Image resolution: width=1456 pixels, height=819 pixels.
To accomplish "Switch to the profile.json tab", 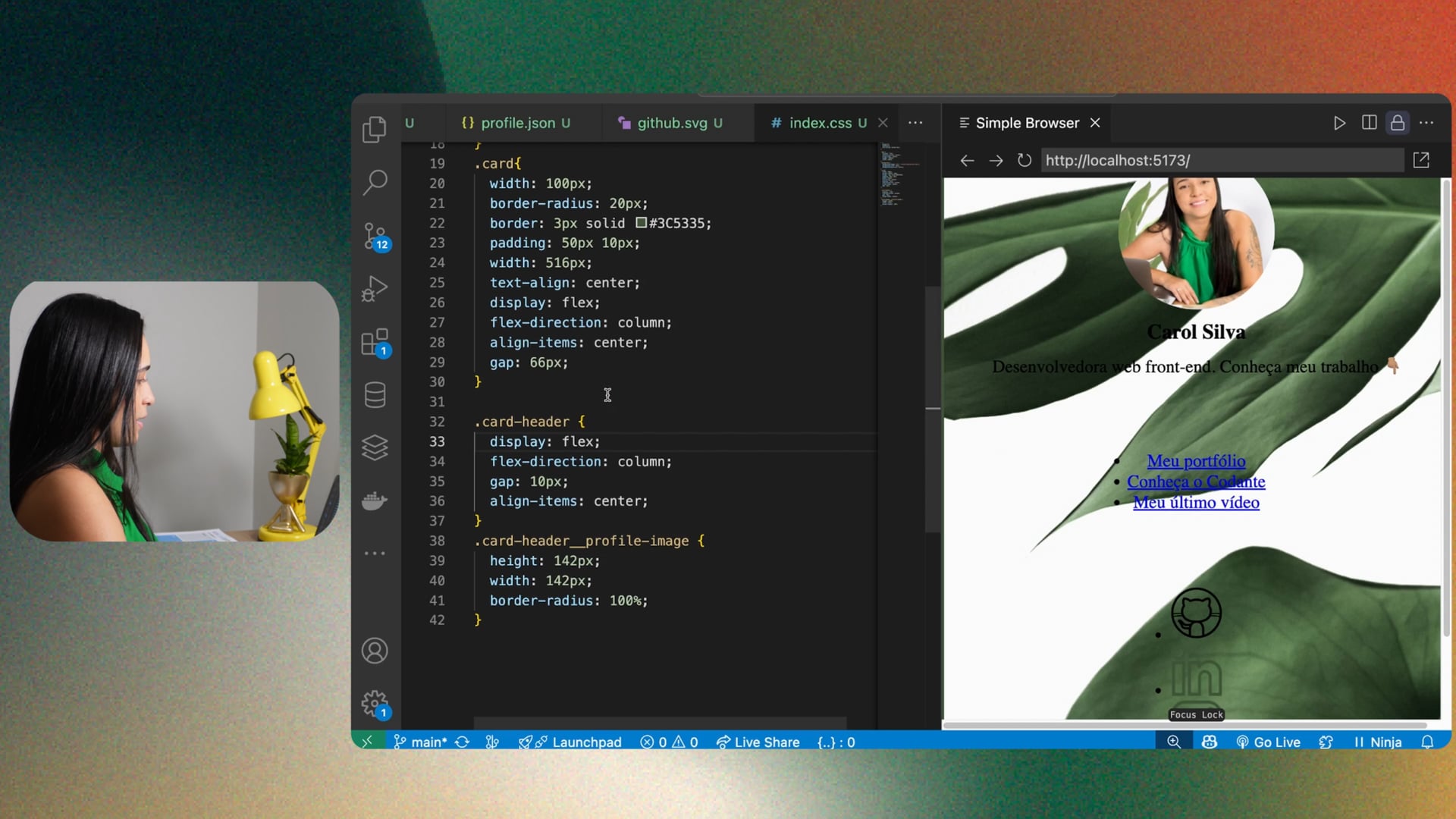I will coord(517,123).
